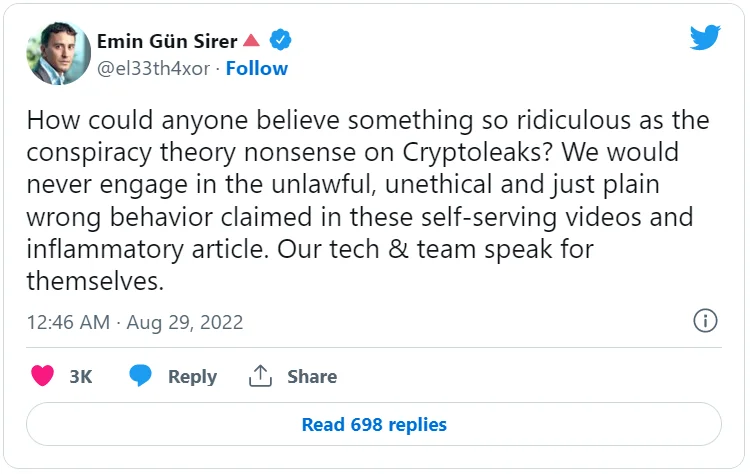Click the share upload arrow icon
The image size is (750, 474).
point(260,376)
